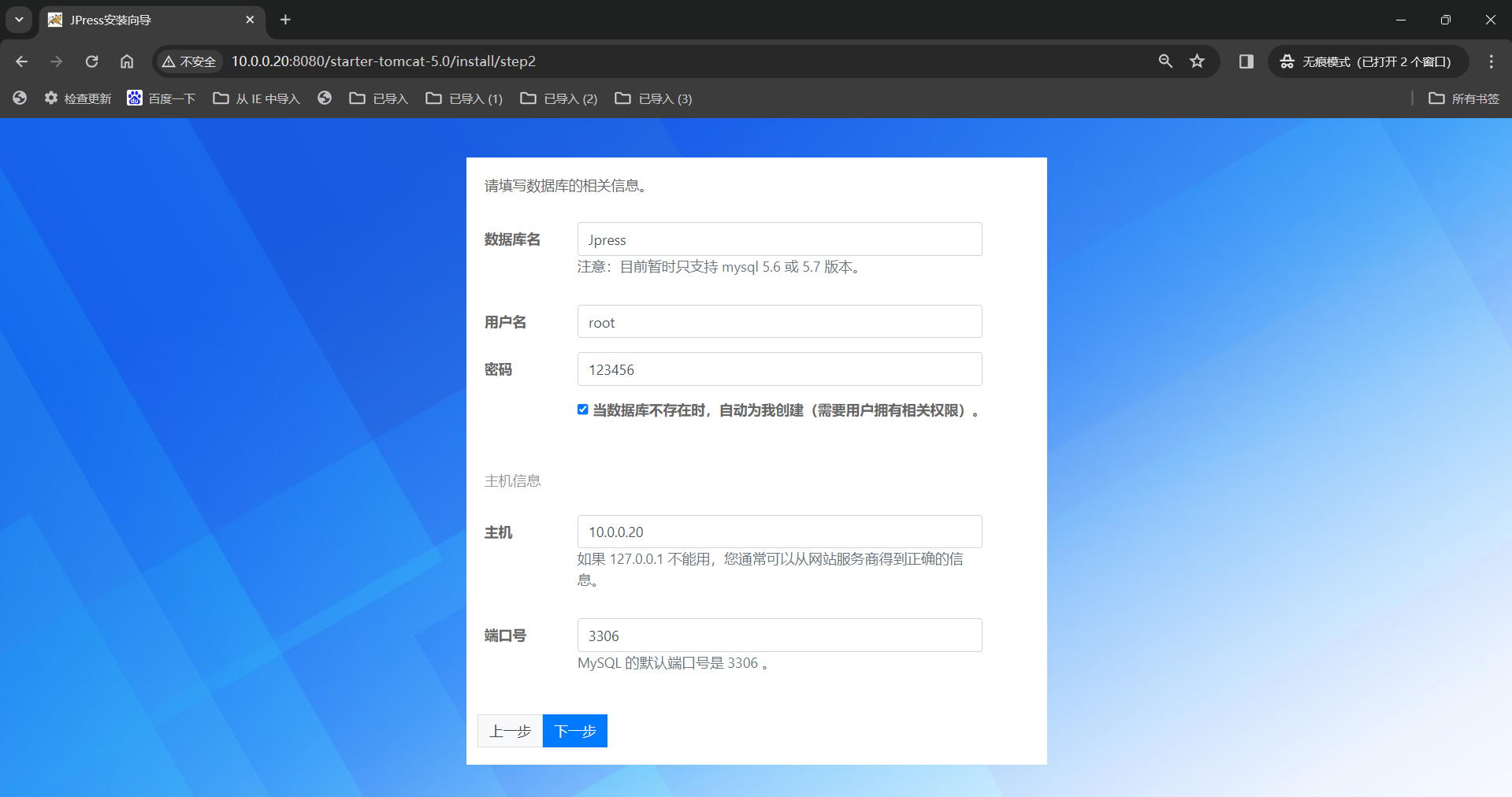Viewport: 1512px width, 797px height.
Task: Open the 从 IE 中导入 bookmark folder
Action: tap(257, 98)
